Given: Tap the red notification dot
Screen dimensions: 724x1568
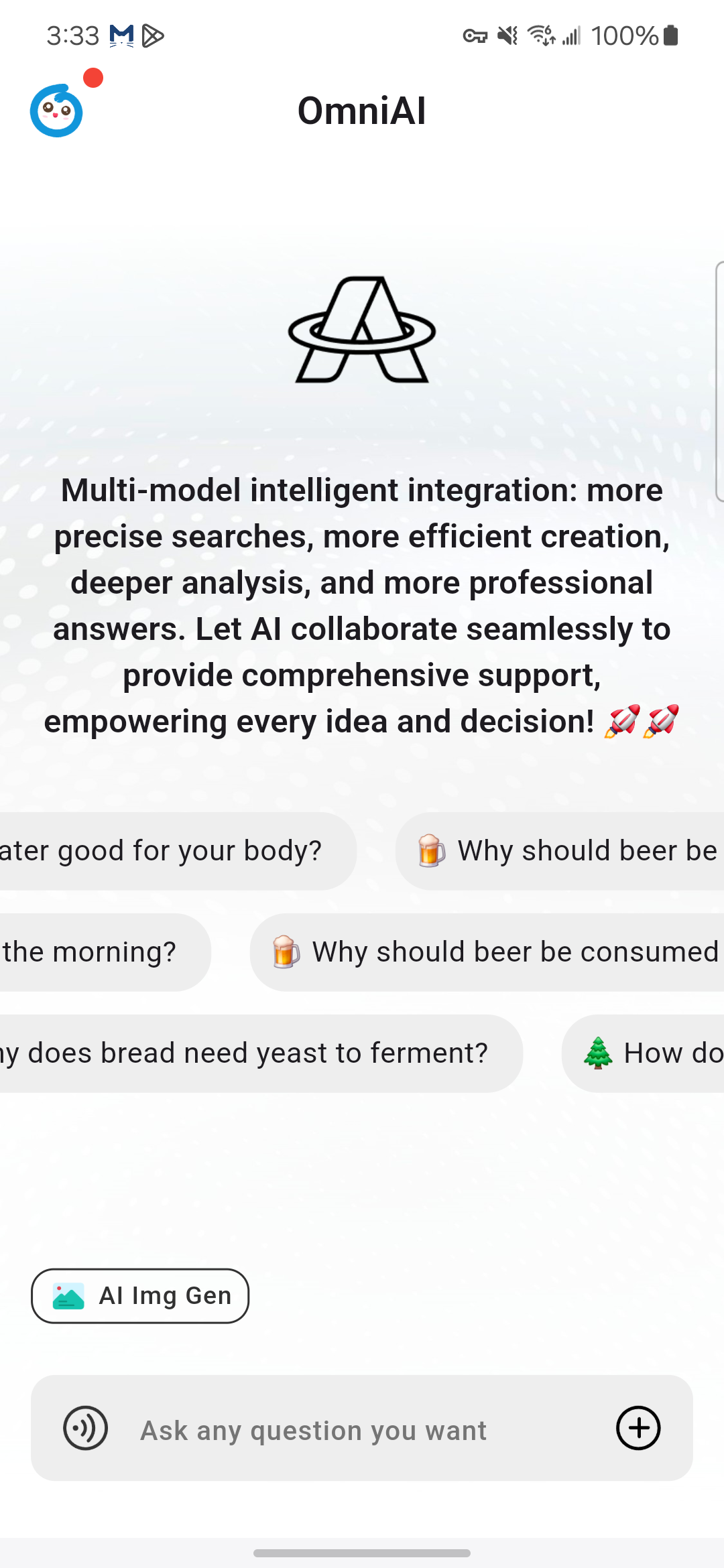Looking at the screenshot, I should tap(93, 78).
